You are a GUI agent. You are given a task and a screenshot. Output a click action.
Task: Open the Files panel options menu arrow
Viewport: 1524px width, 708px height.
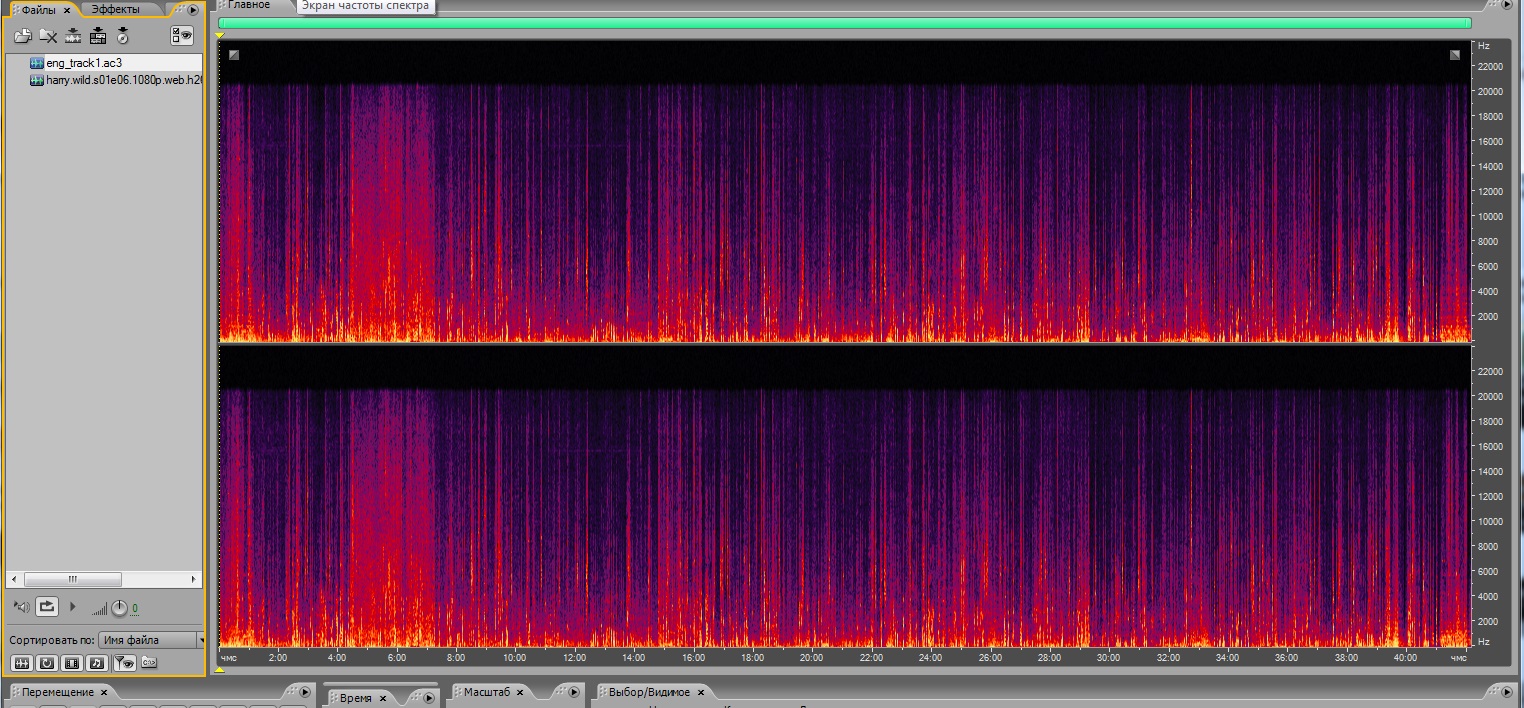coord(194,10)
